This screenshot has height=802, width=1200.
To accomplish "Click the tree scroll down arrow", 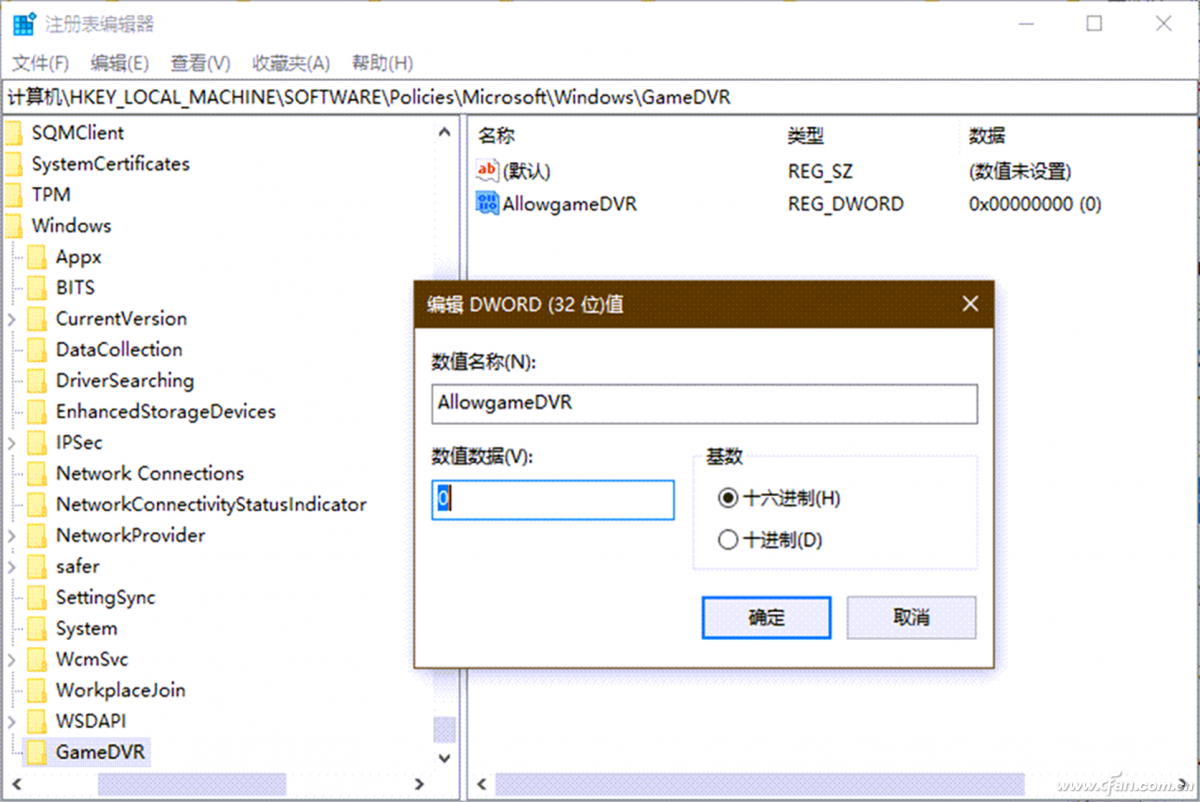I will (x=445, y=760).
